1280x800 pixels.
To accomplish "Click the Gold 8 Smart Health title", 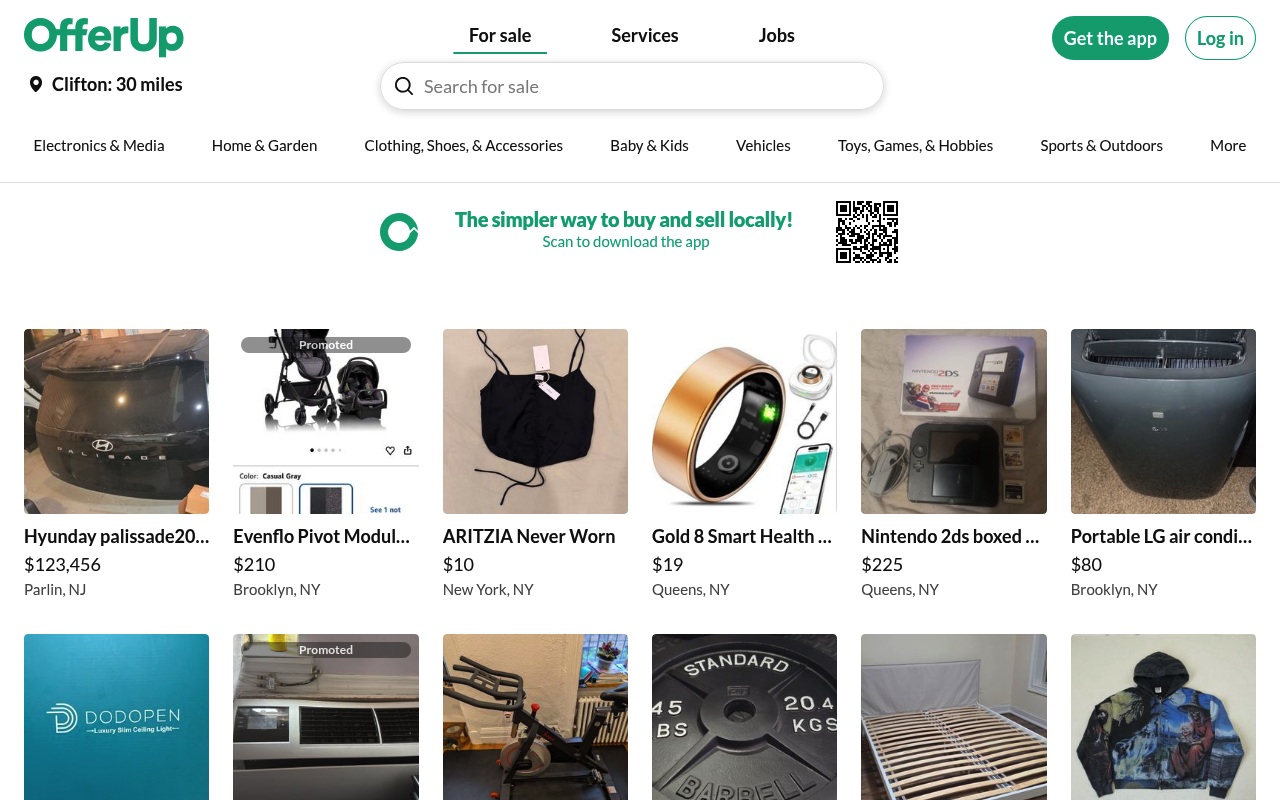I will (x=742, y=537).
